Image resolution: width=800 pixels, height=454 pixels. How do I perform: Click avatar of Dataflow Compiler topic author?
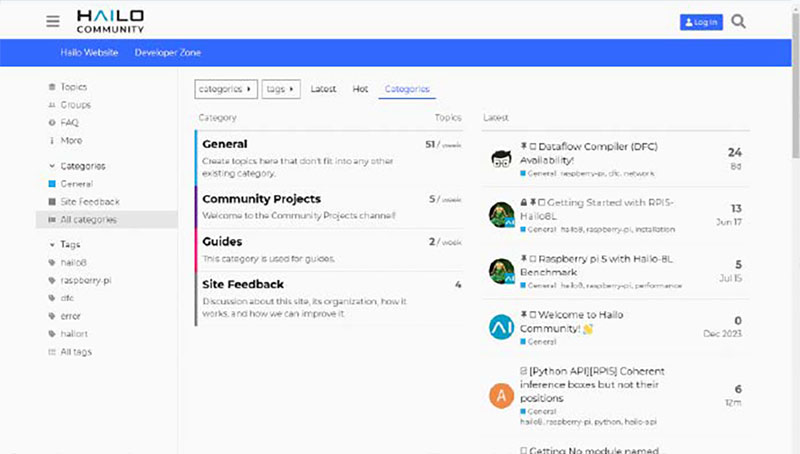(502, 159)
